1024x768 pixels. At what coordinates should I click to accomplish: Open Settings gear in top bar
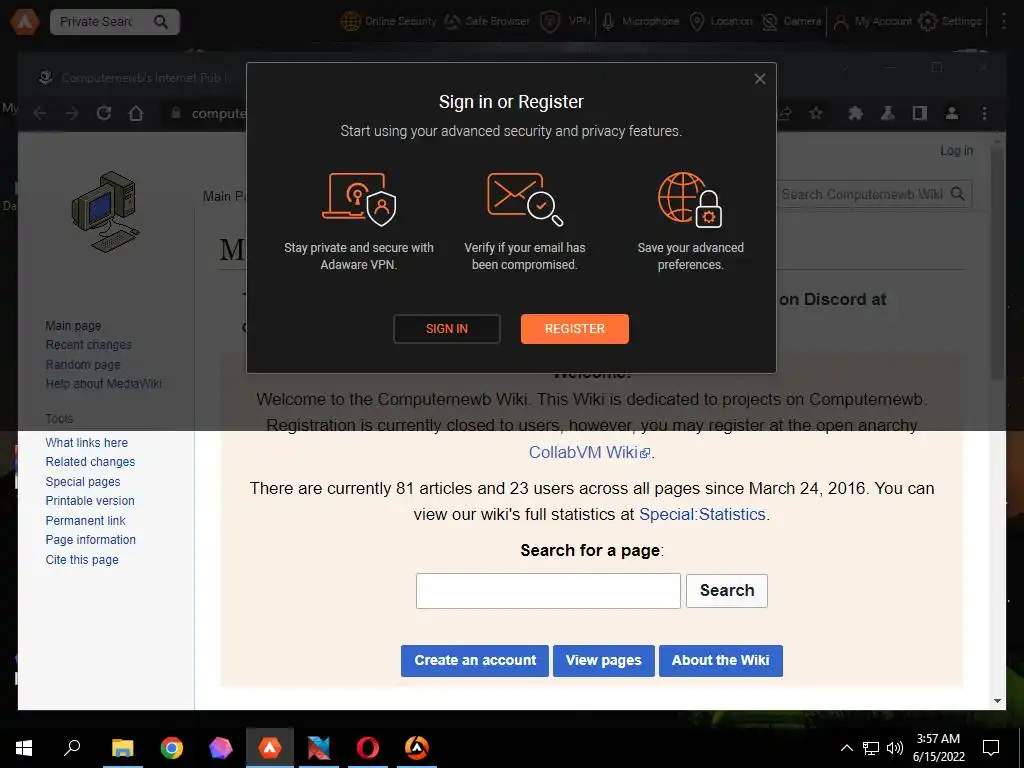[950, 22]
